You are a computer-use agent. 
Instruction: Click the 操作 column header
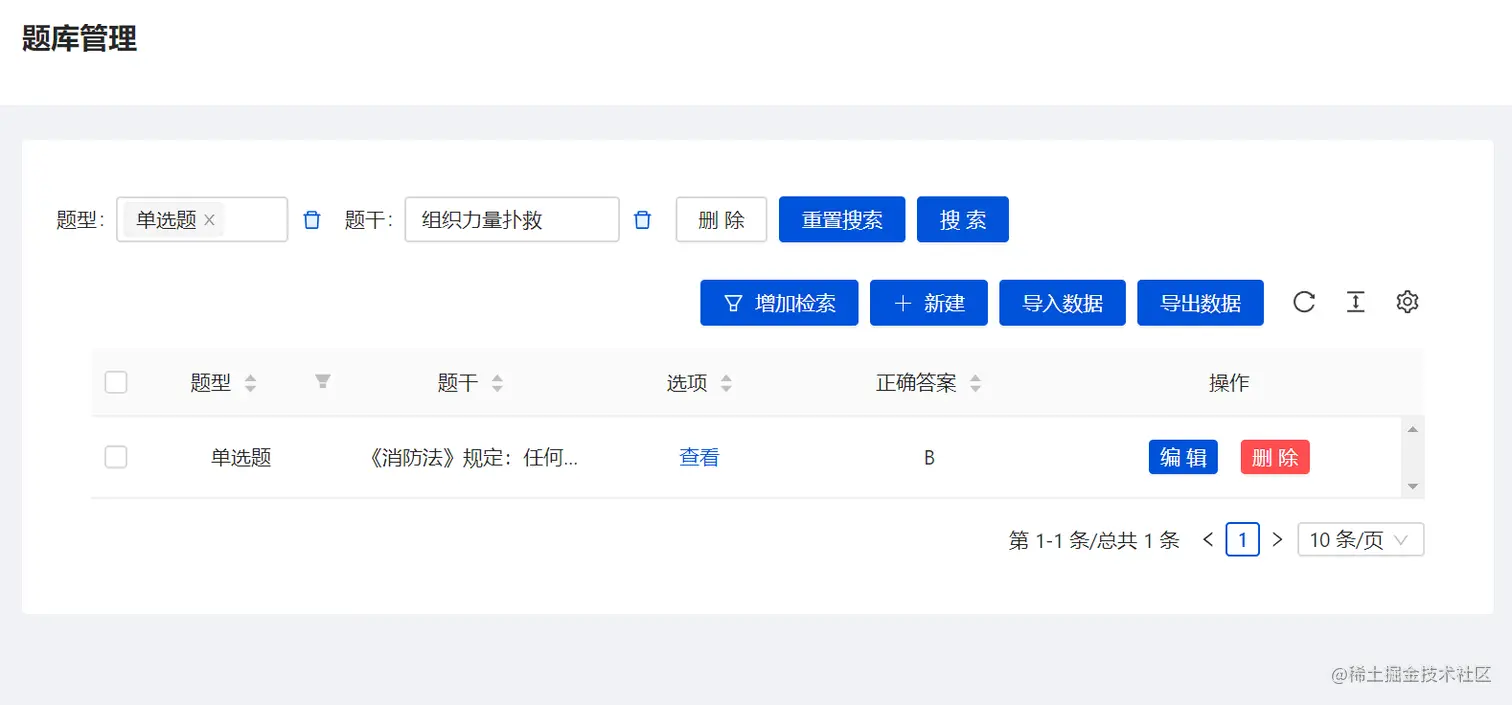1229,383
